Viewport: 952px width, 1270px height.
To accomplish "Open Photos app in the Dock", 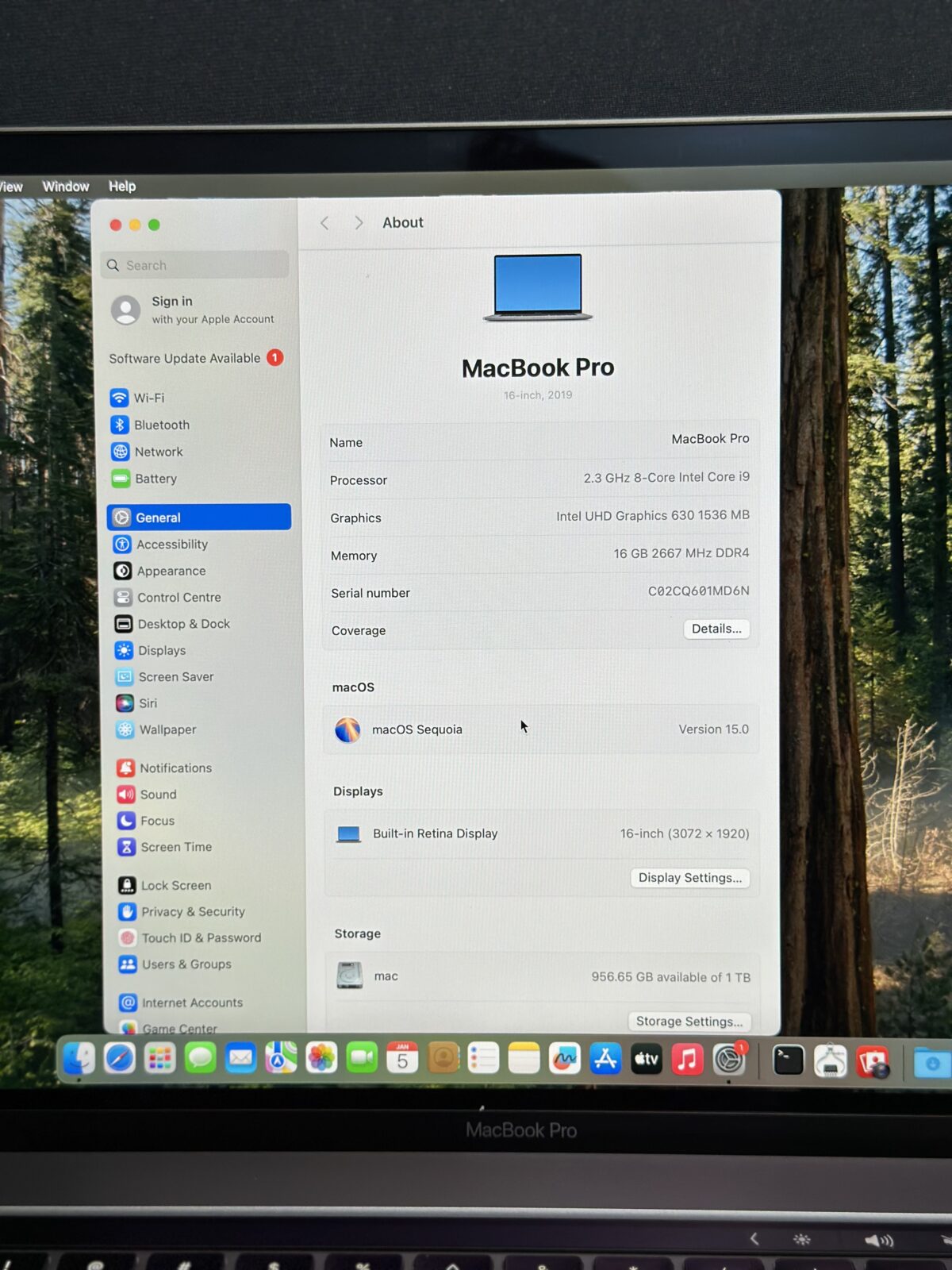I will 321,1058.
